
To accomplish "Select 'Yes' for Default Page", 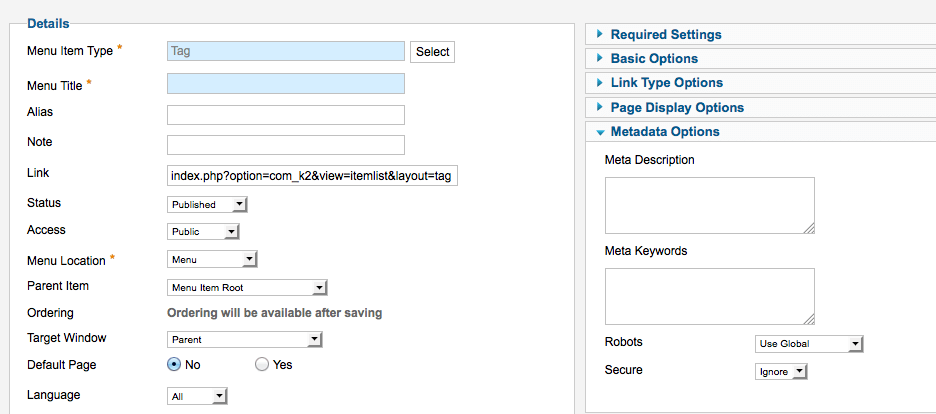I will tap(261, 364).
